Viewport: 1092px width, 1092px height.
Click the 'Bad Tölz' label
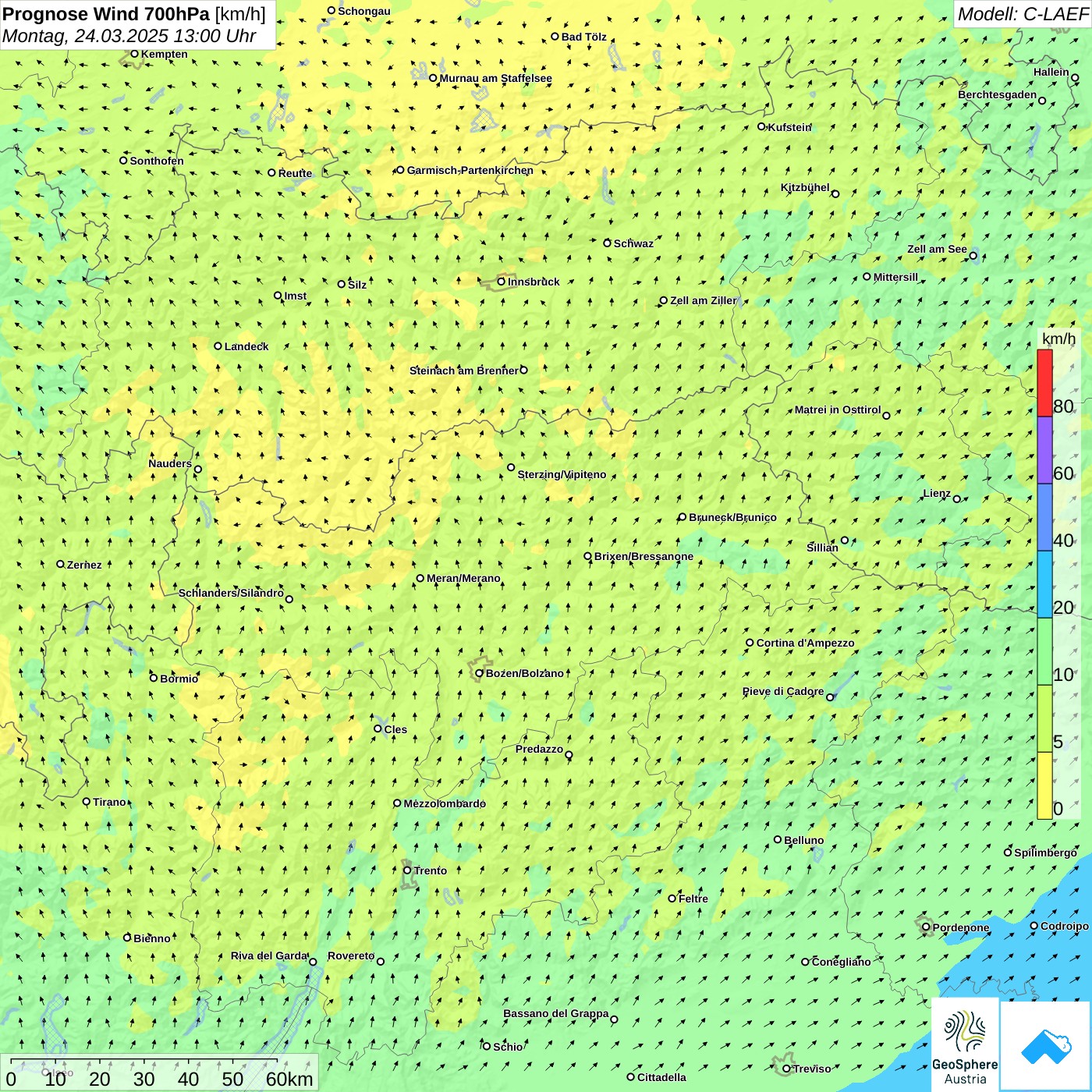(x=584, y=37)
